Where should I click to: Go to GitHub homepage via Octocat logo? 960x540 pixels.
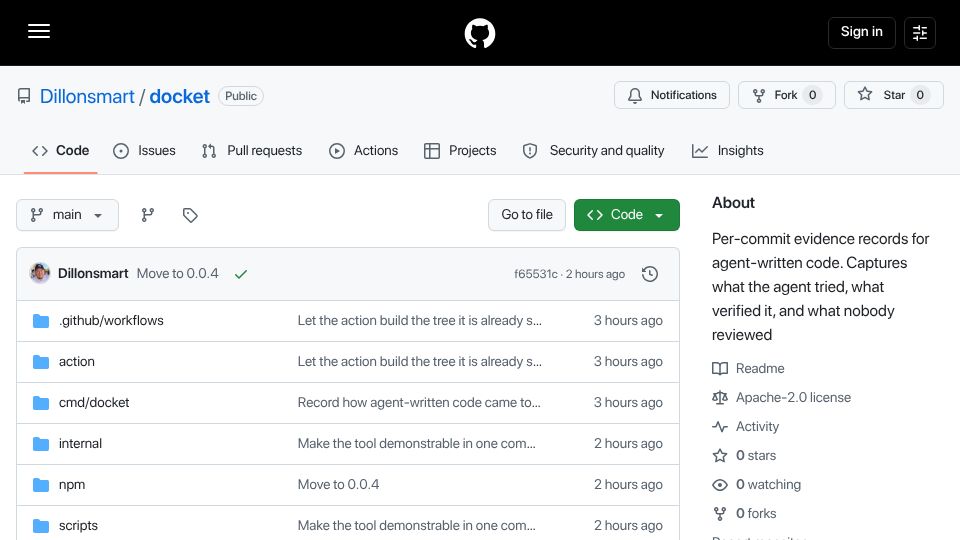(480, 33)
